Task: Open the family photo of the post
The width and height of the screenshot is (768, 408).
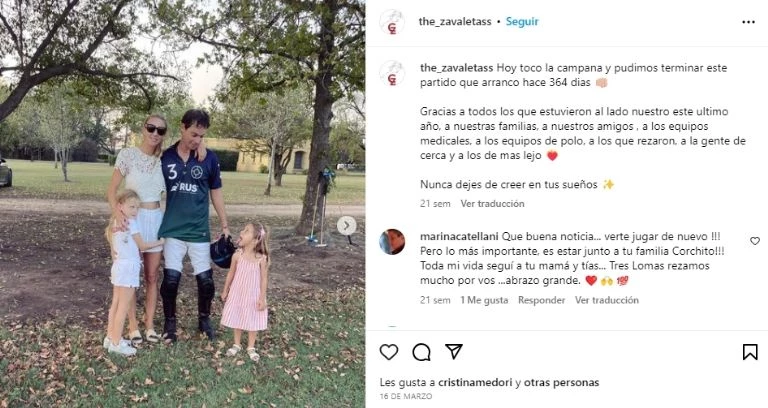Action: tap(182, 204)
